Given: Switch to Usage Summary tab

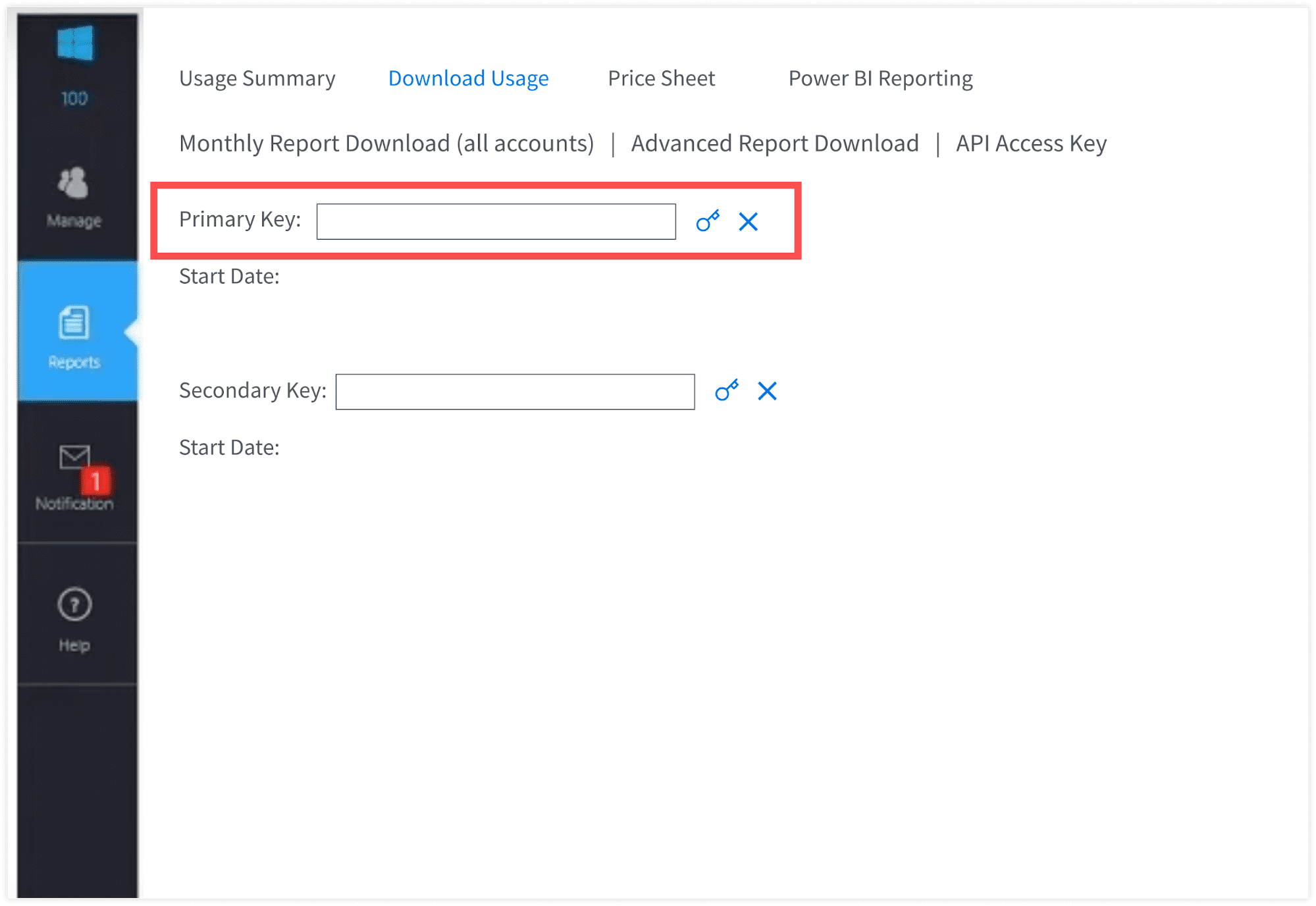Looking at the screenshot, I should point(257,78).
